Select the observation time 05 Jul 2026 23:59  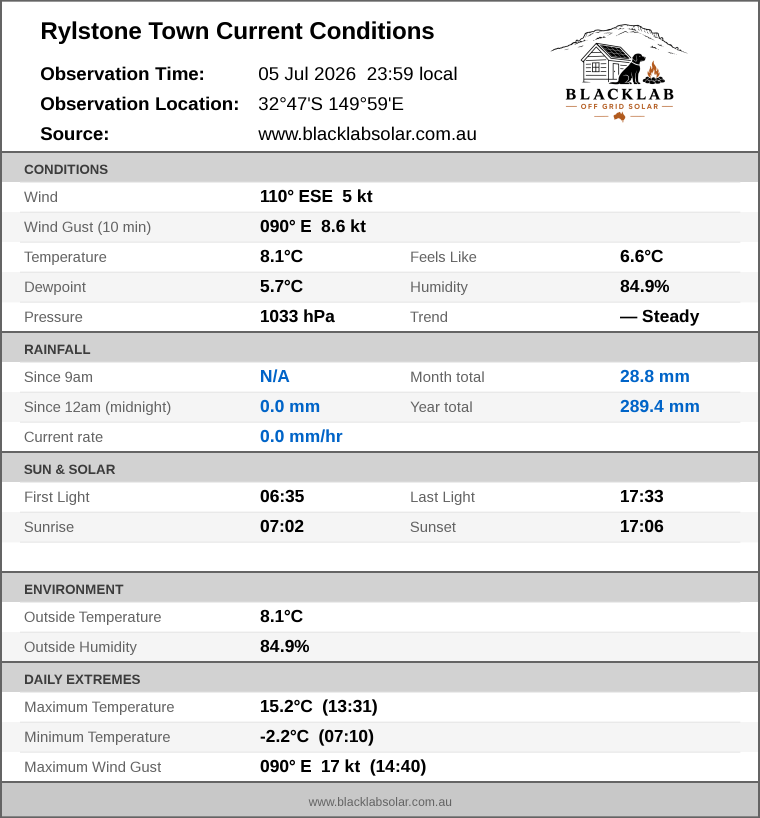tap(358, 74)
